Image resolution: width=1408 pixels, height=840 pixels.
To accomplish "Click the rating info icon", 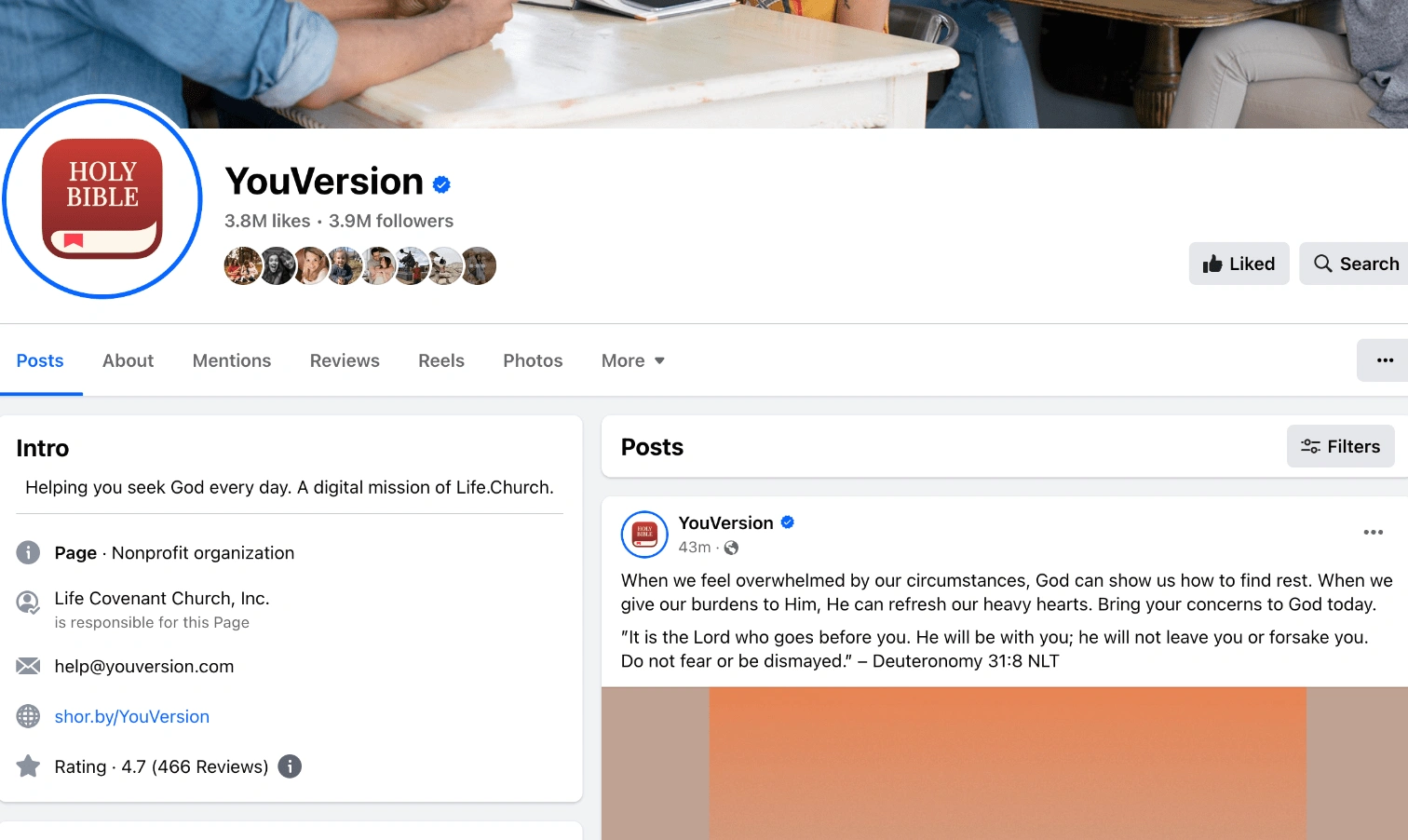I will pos(290,766).
